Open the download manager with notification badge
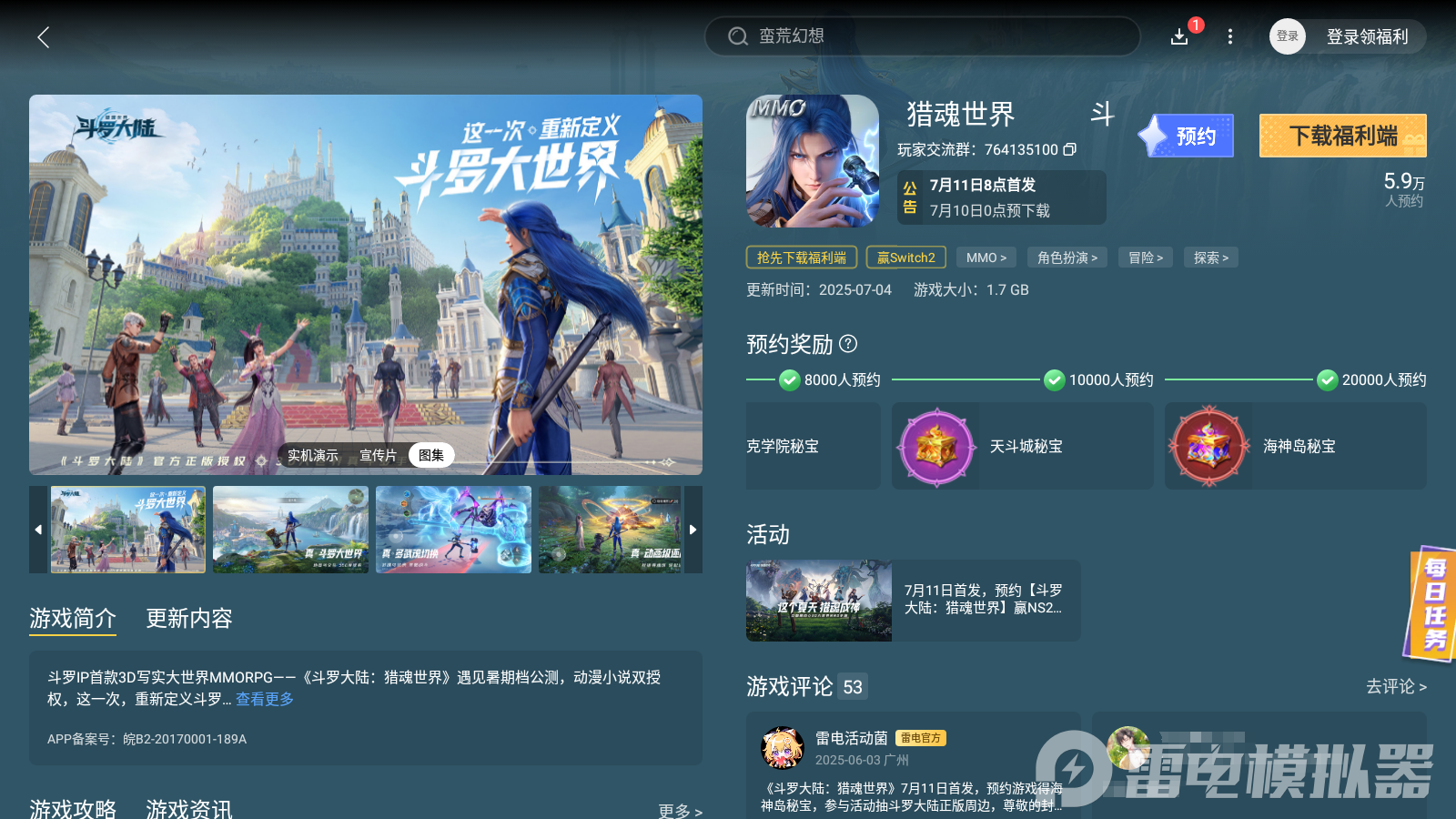 click(x=1179, y=37)
